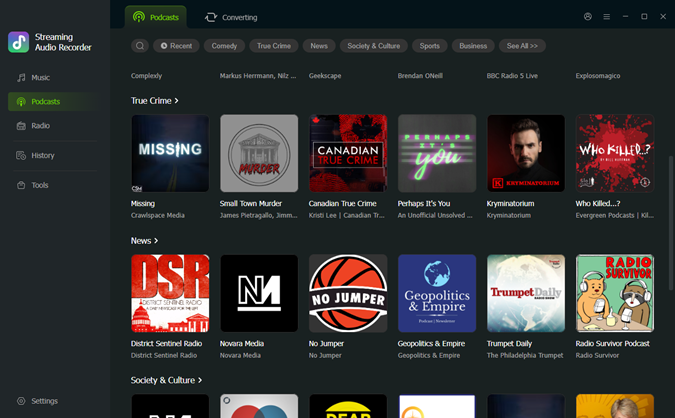The image size is (675, 418).
Task: Click the Geekscape author label
Action: pyautogui.click(x=325, y=76)
